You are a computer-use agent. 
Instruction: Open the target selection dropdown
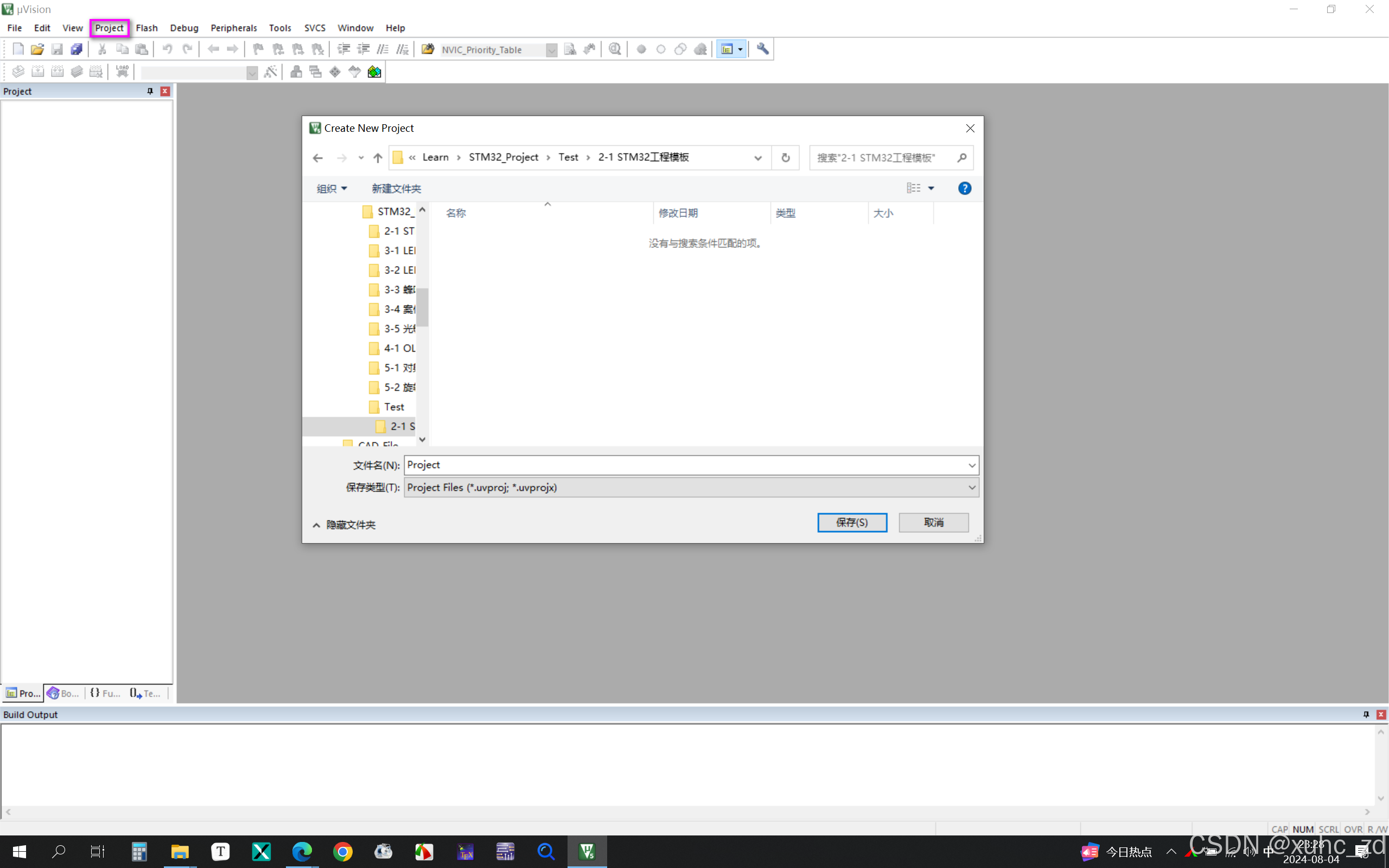pyautogui.click(x=252, y=72)
